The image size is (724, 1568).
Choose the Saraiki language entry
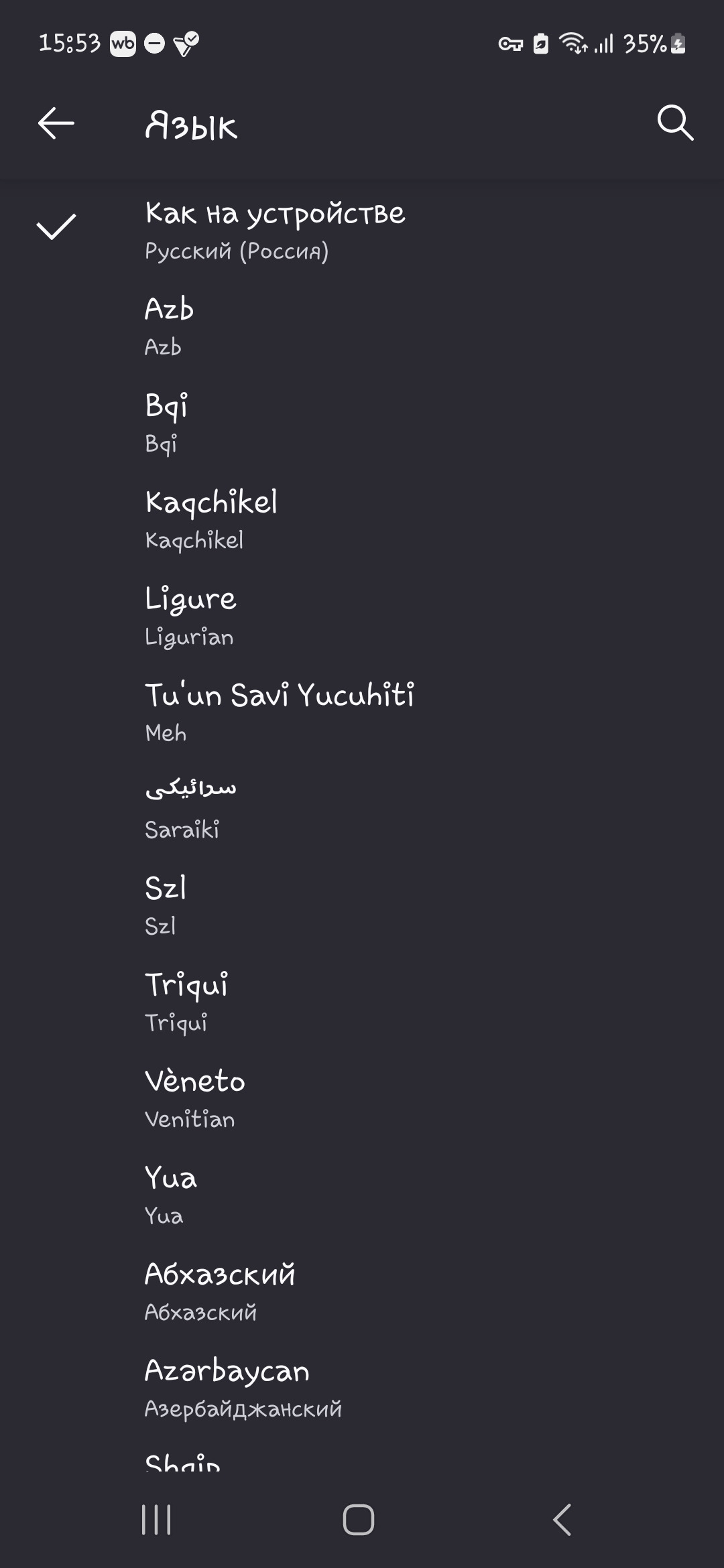coord(191,808)
